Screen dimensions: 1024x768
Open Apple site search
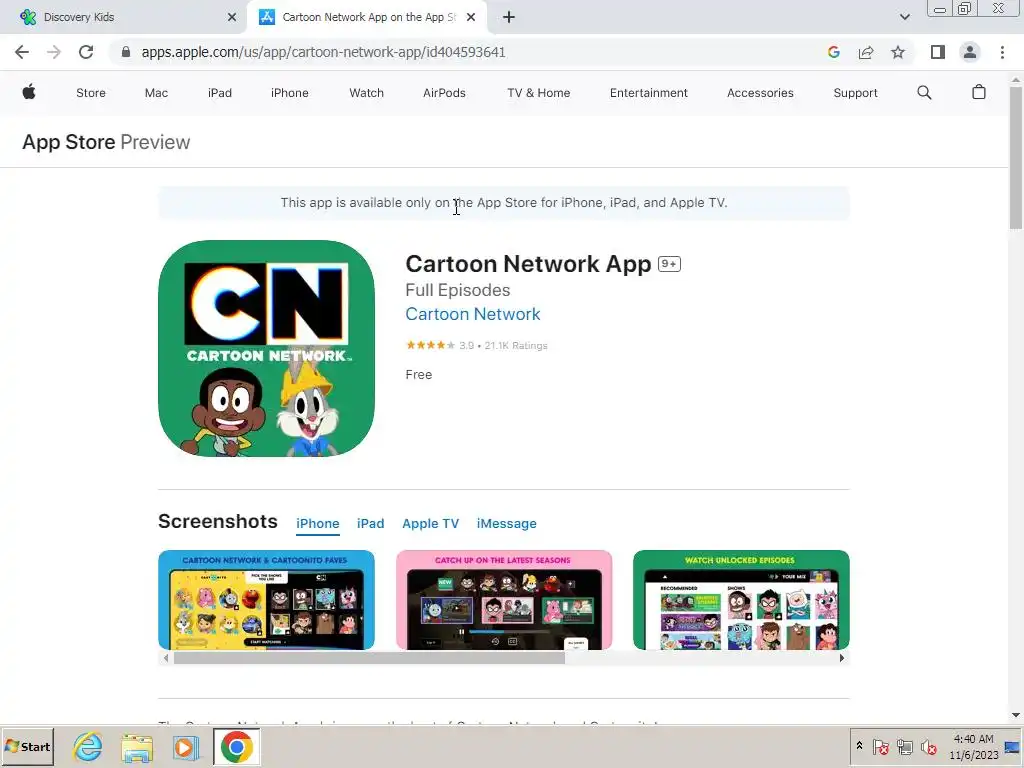[924, 93]
